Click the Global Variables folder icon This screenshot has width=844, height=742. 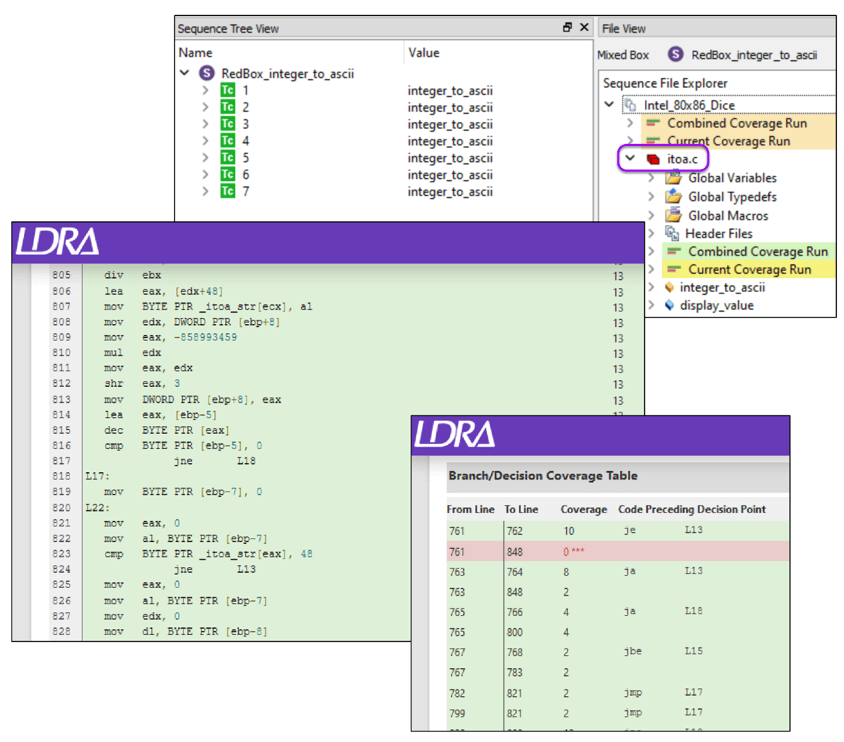pos(673,178)
